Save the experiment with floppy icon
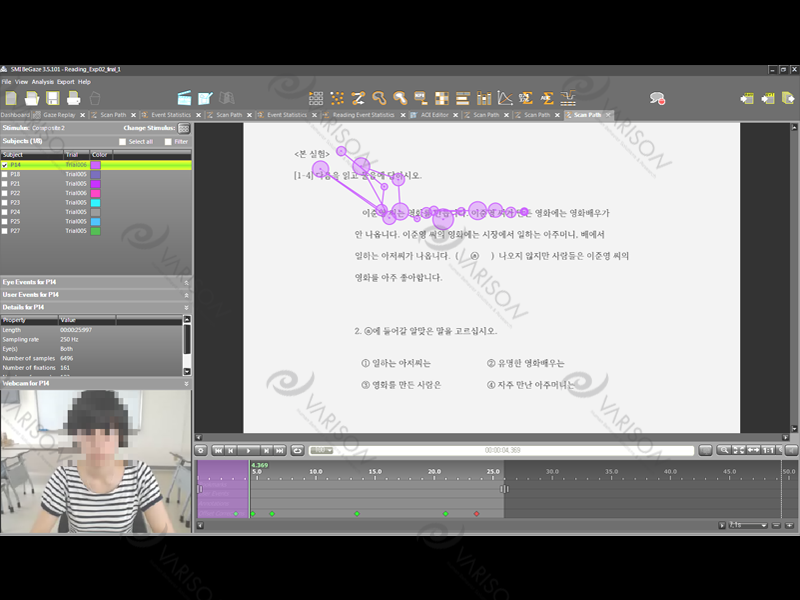 coord(53,98)
